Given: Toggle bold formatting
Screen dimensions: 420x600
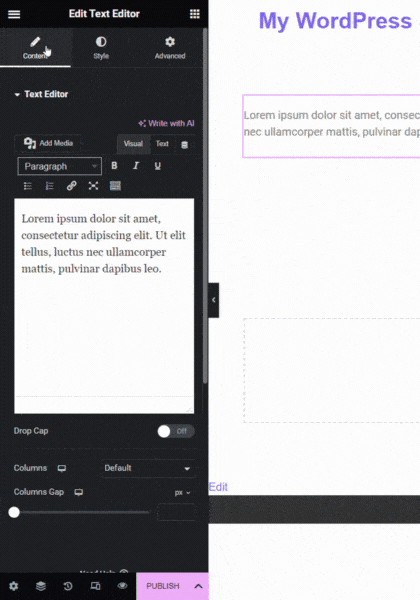Looking at the screenshot, I should (114, 166).
